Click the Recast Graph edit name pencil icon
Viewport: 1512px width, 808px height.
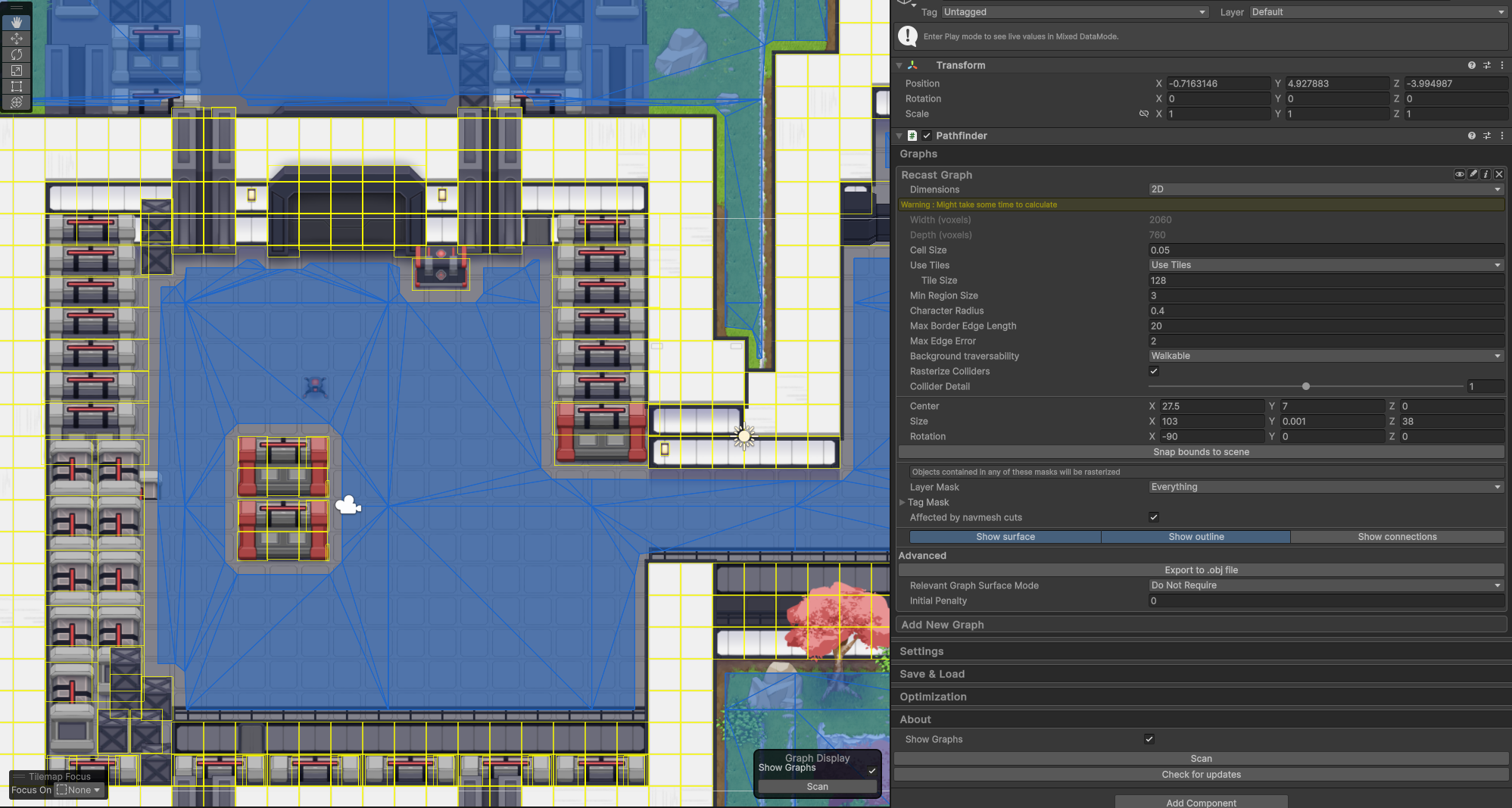1473,174
